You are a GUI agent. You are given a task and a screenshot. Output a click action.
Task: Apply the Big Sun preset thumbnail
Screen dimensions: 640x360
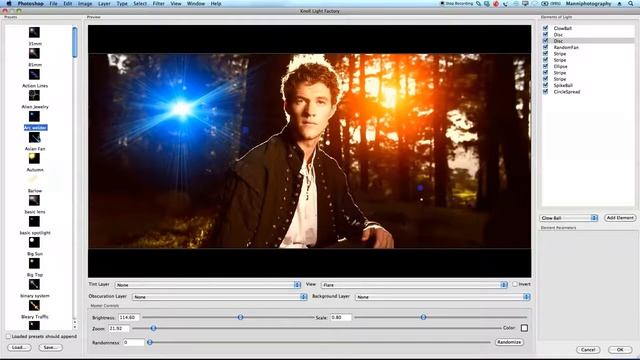(34, 242)
